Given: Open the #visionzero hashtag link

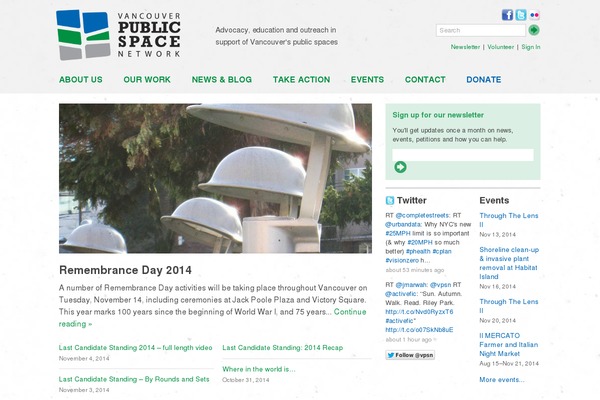Looking at the screenshot, I should 402,260.
